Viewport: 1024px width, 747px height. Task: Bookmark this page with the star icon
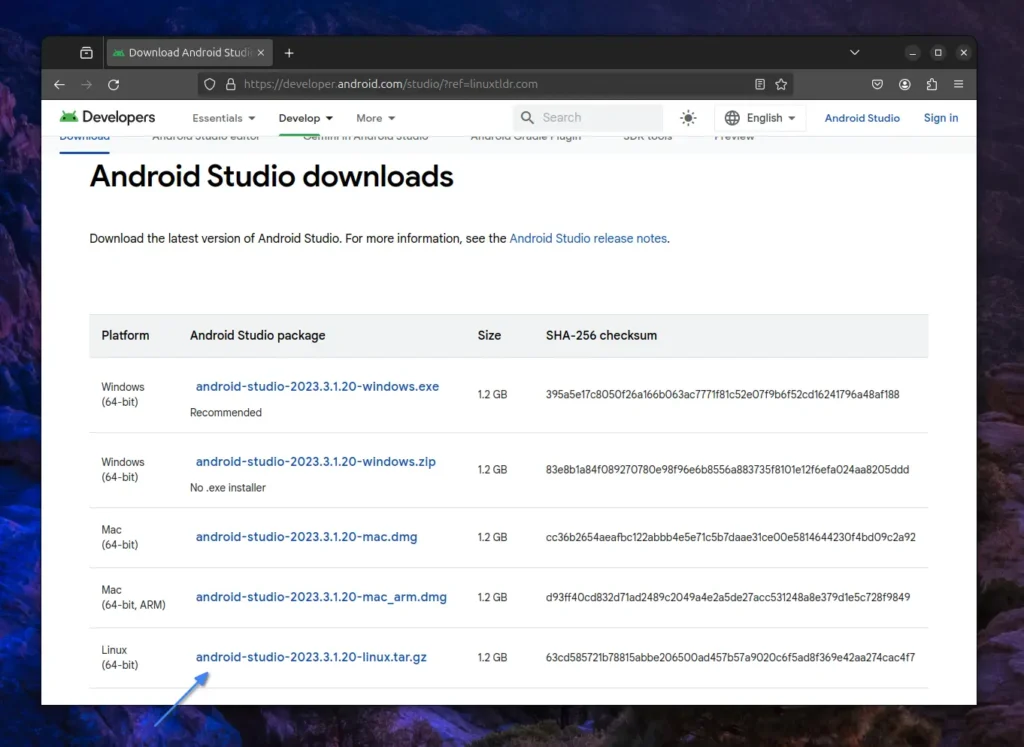781,84
